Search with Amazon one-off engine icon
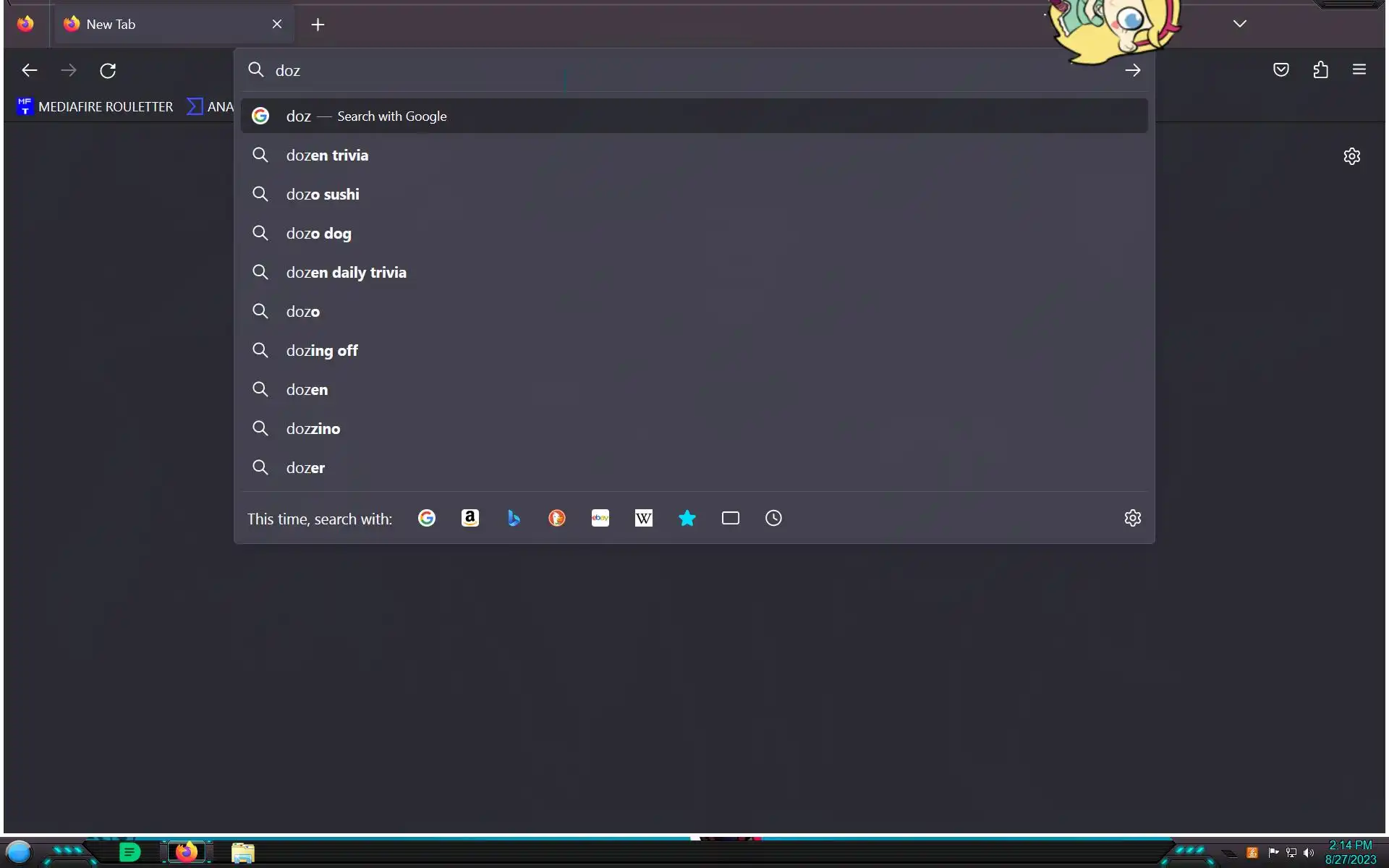 [x=470, y=518]
